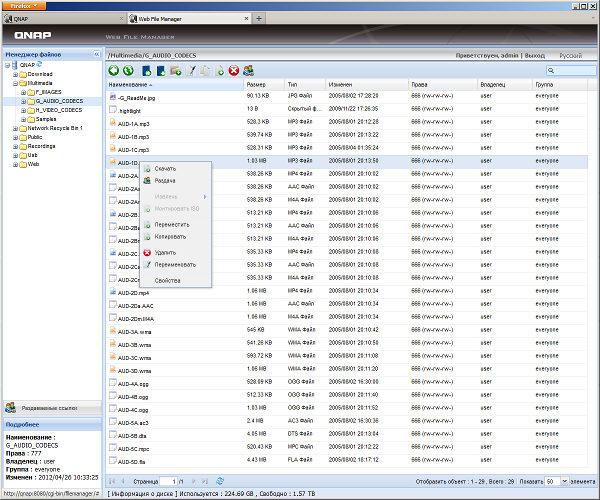Click the colorful share toolbar icon
600x500 pixels.
pyautogui.click(x=248, y=70)
